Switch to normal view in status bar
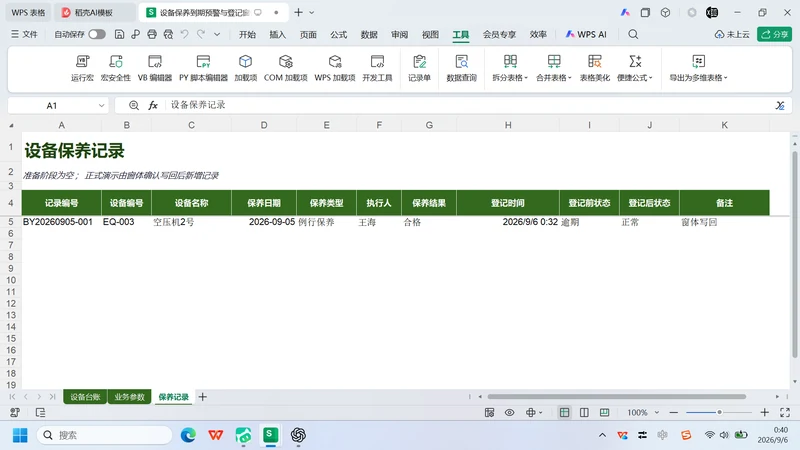This screenshot has width=800, height=450. click(564, 412)
